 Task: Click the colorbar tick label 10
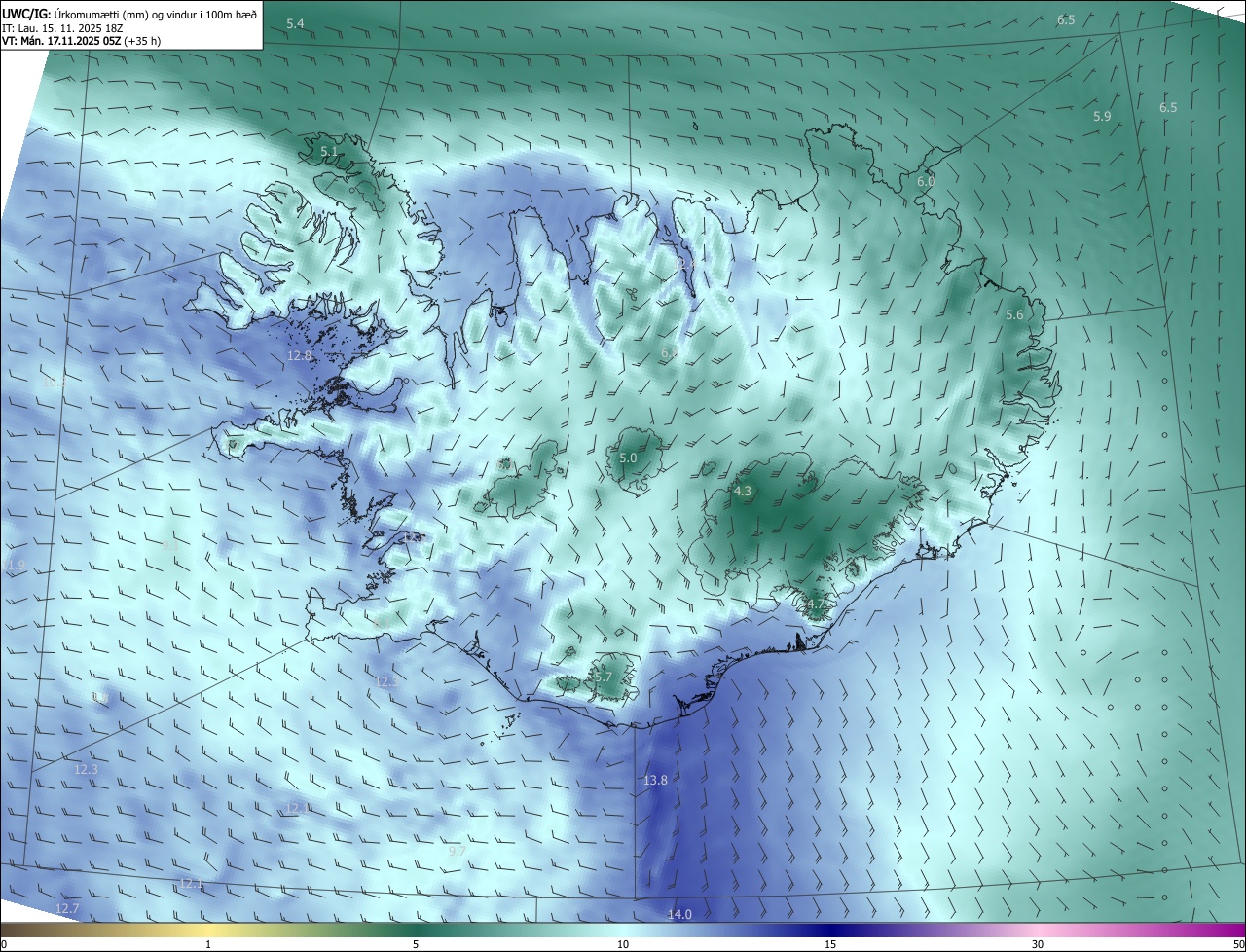pyautogui.click(x=623, y=944)
